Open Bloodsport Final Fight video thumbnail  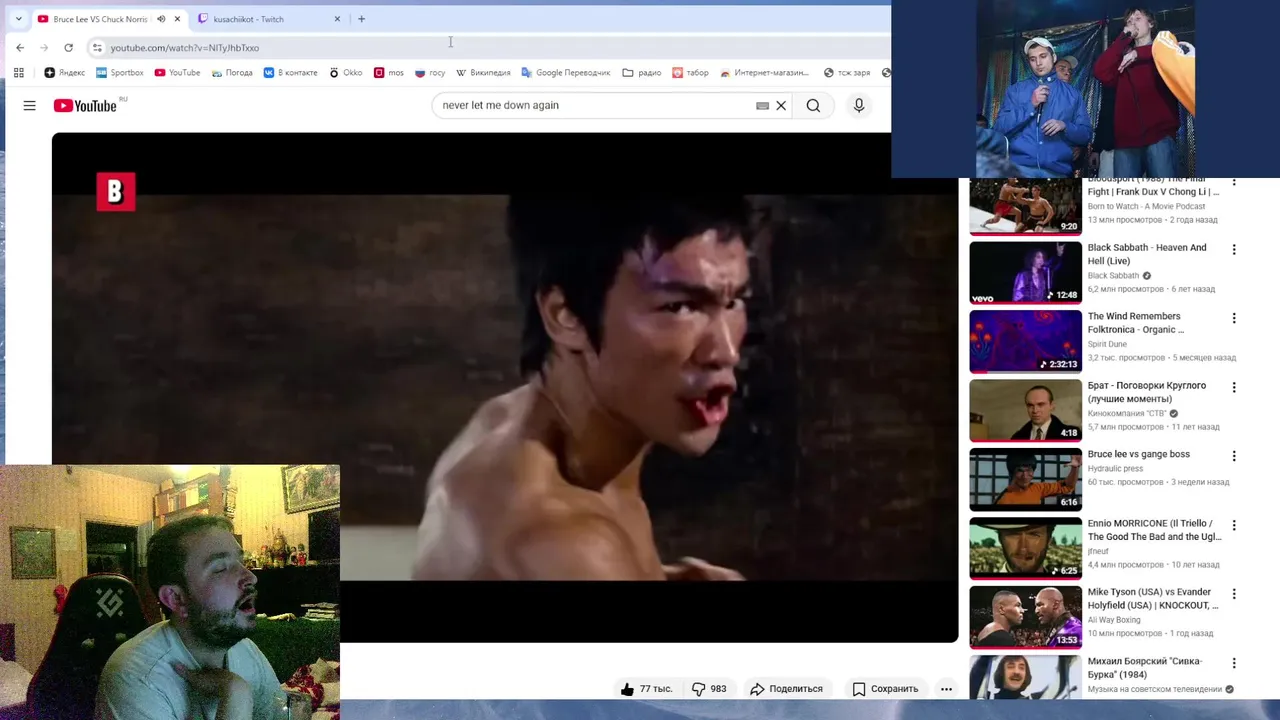coord(1025,206)
